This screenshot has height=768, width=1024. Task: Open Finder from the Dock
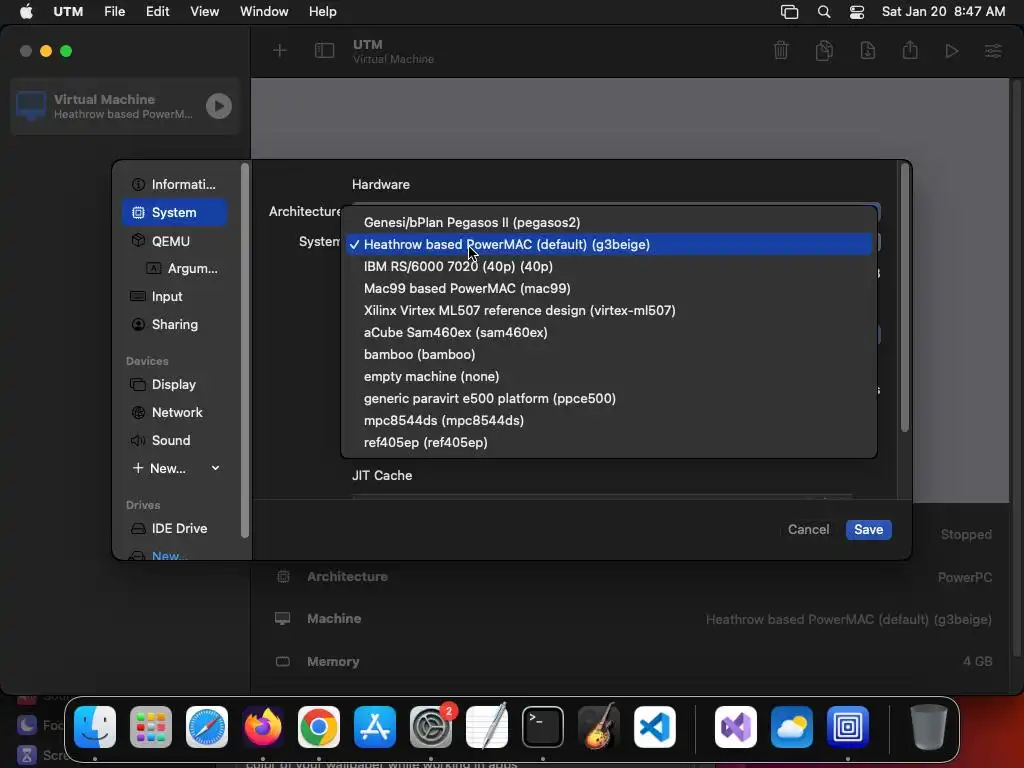(x=95, y=727)
